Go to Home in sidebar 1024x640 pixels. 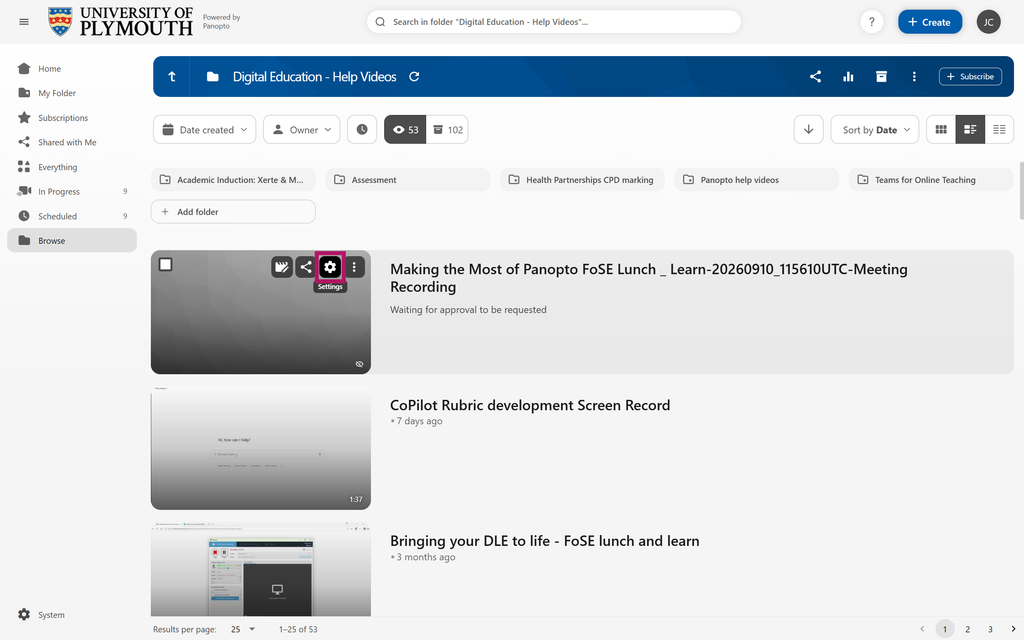click(x=72, y=69)
